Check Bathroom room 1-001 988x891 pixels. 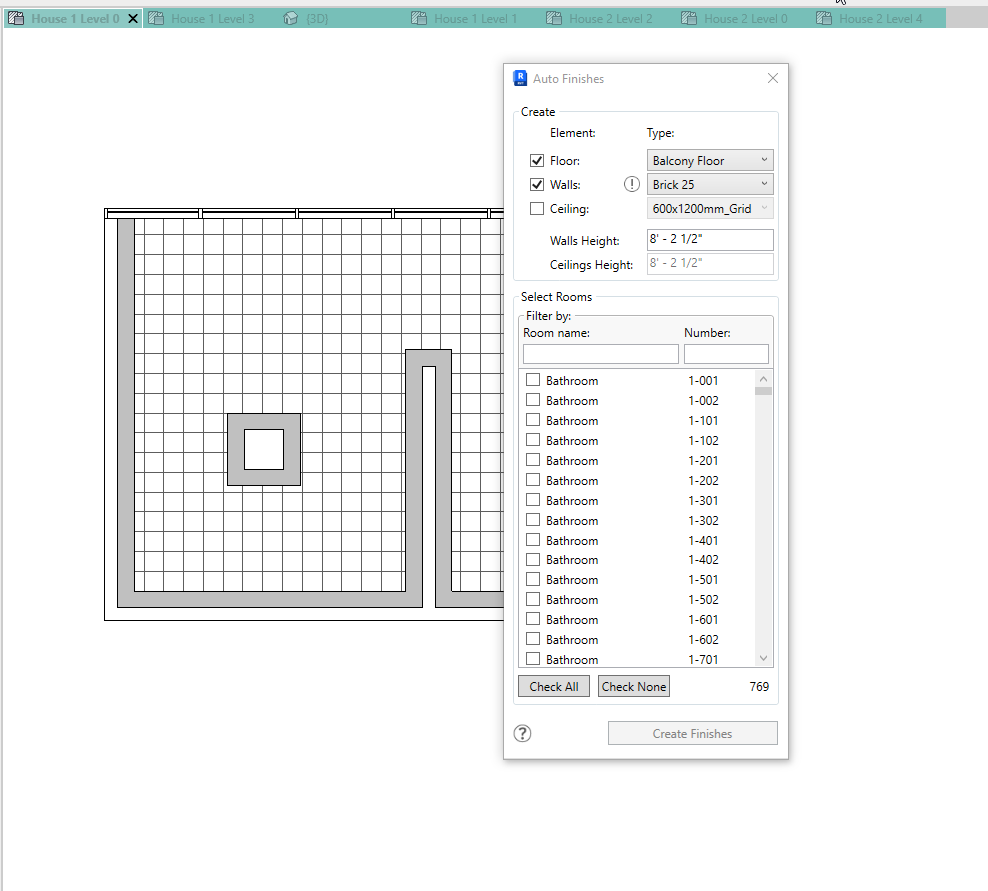[533, 380]
